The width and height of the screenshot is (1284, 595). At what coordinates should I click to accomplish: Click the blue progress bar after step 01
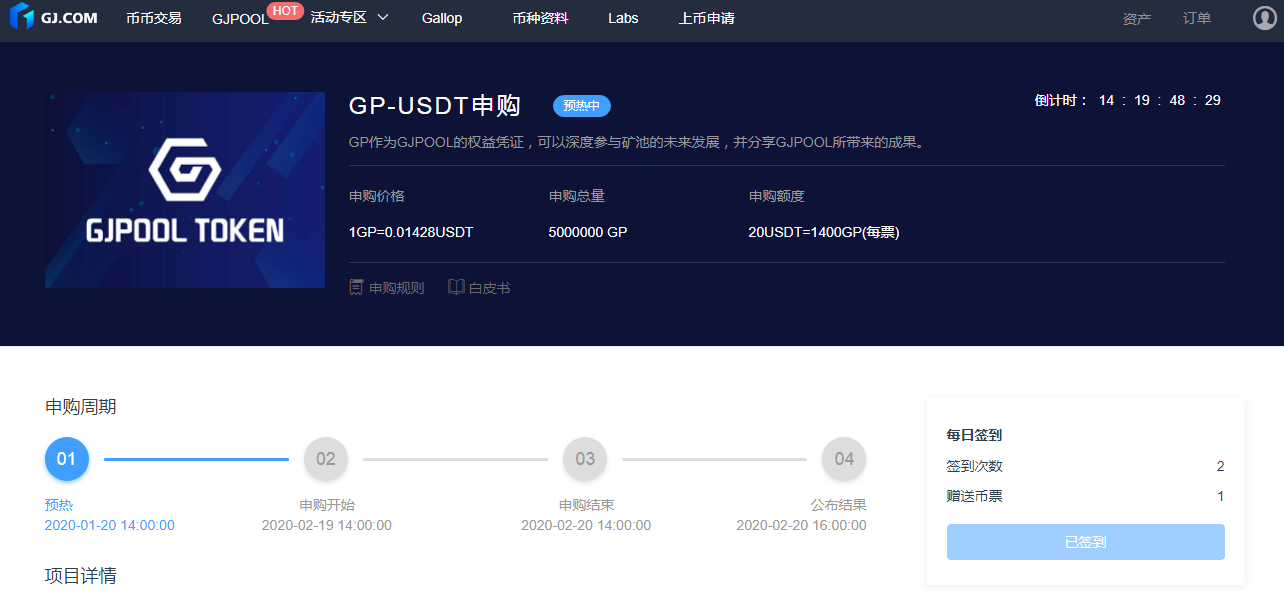click(x=196, y=459)
